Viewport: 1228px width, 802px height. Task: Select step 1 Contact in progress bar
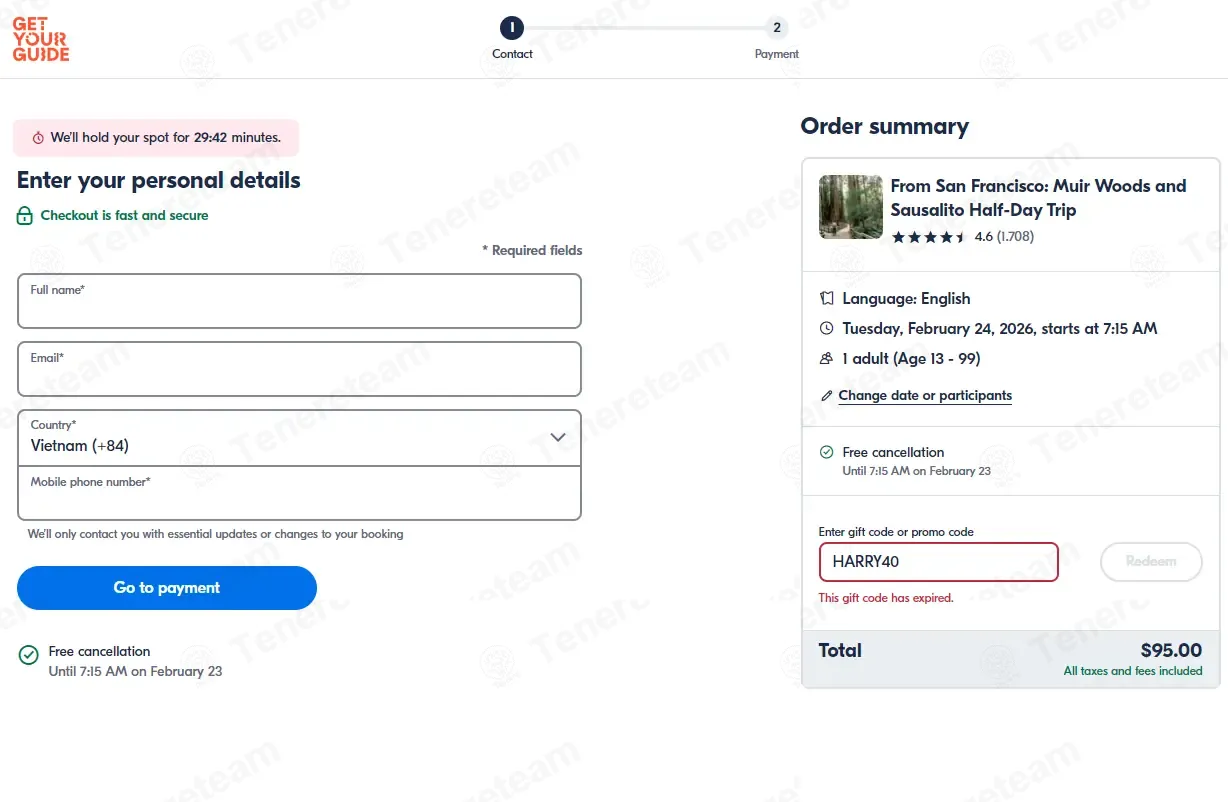click(512, 29)
